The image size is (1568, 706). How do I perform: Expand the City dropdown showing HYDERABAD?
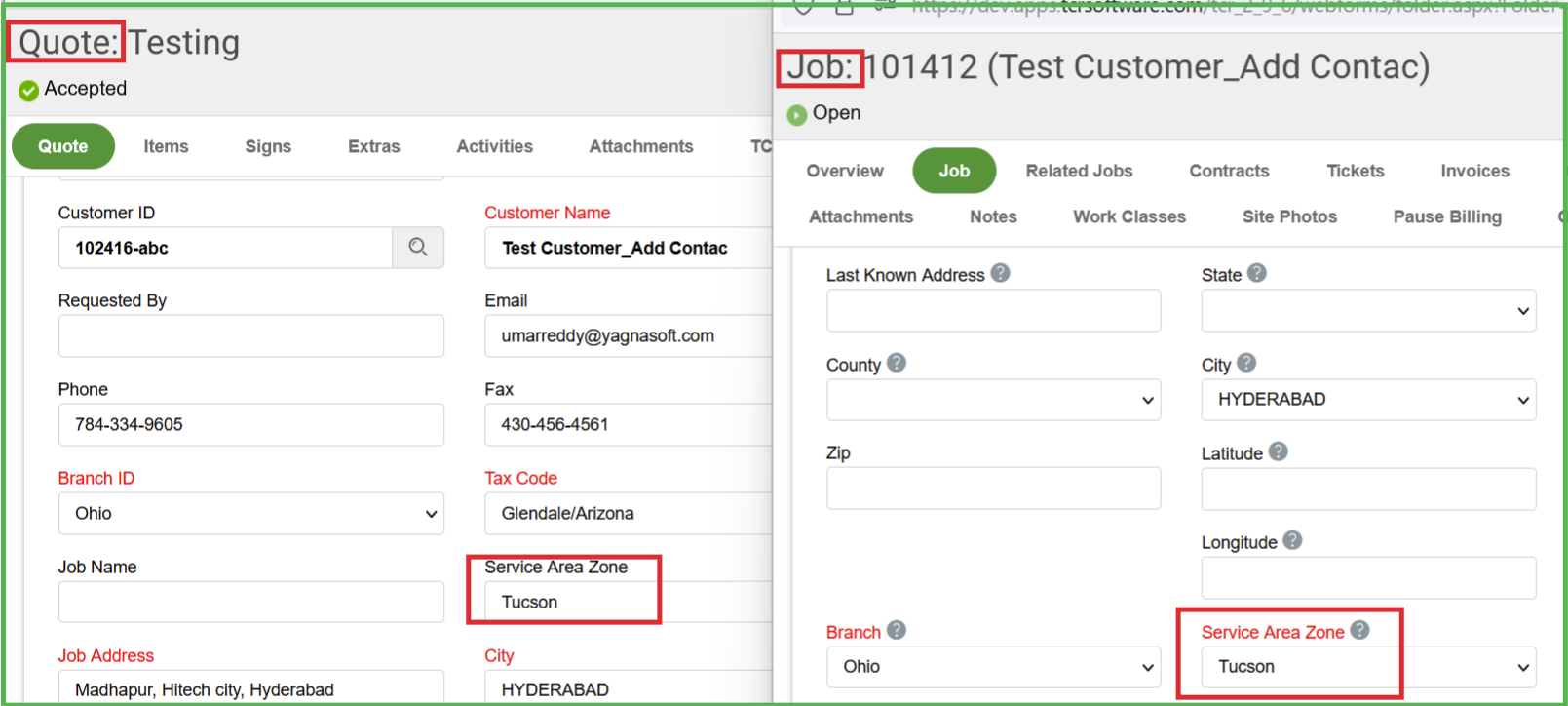point(1367,400)
